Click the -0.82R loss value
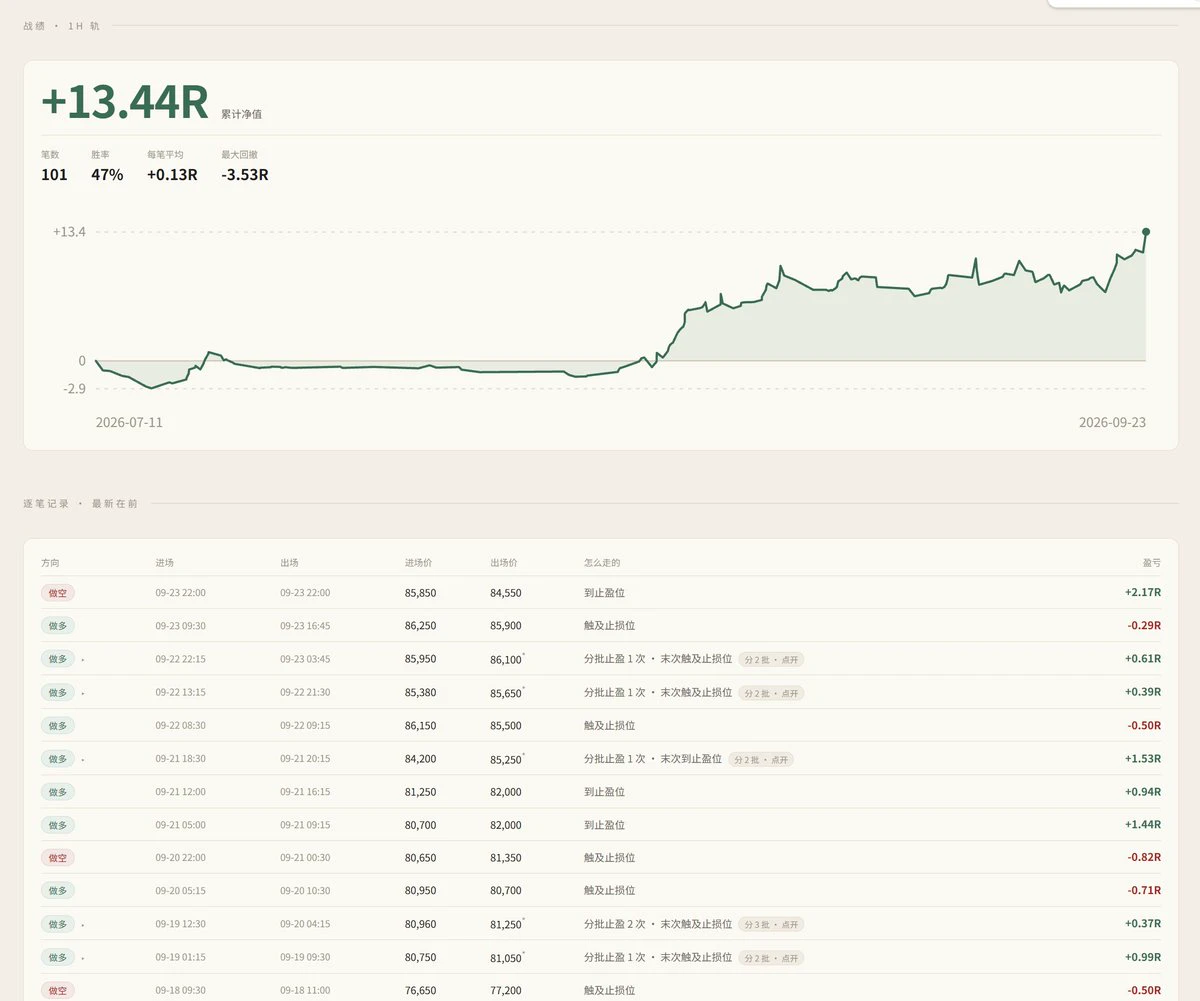Image resolution: width=1200 pixels, height=1001 pixels. tap(1144, 858)
